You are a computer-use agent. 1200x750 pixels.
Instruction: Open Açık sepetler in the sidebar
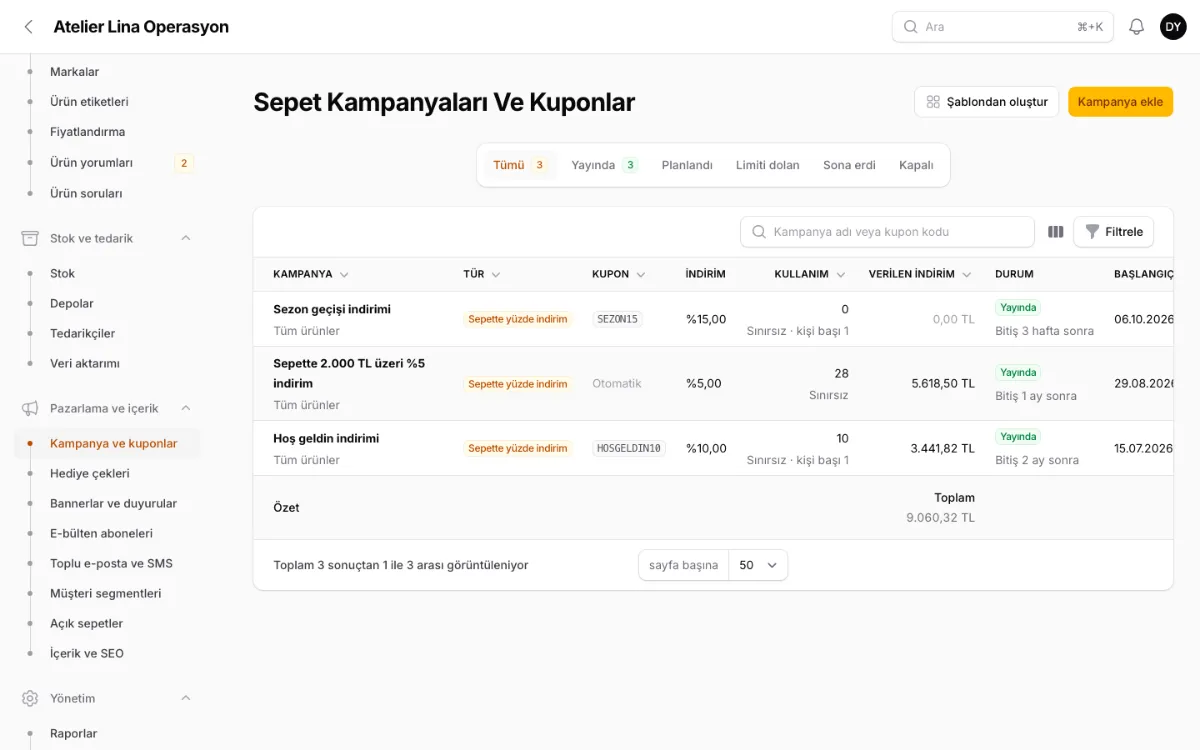pyautogui.click(x=86, y=623)
